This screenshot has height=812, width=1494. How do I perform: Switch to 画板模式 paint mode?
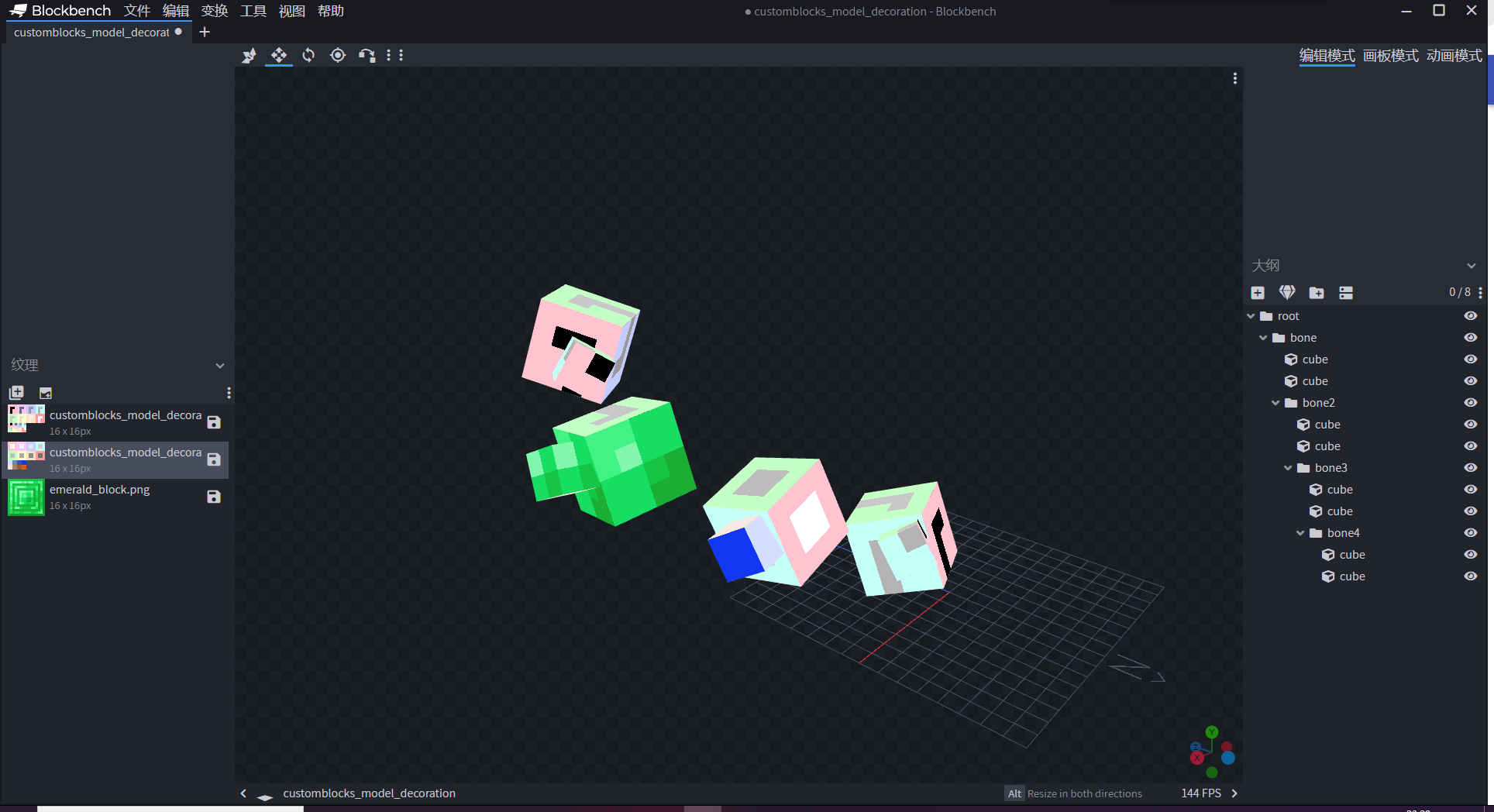(x=1390, y=56)
